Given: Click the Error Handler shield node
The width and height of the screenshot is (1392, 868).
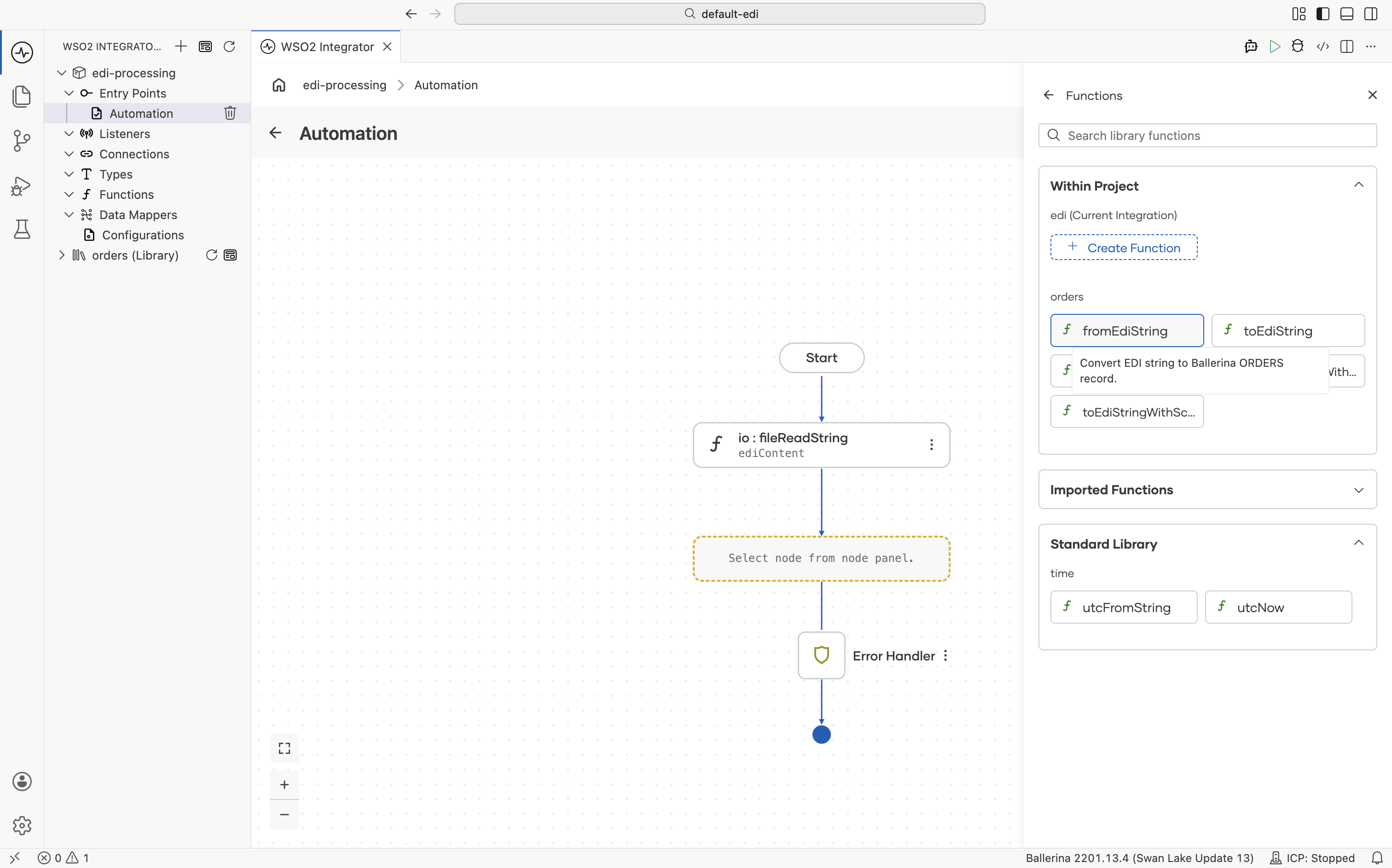Looking at the screenshot, I should [821, 655].
